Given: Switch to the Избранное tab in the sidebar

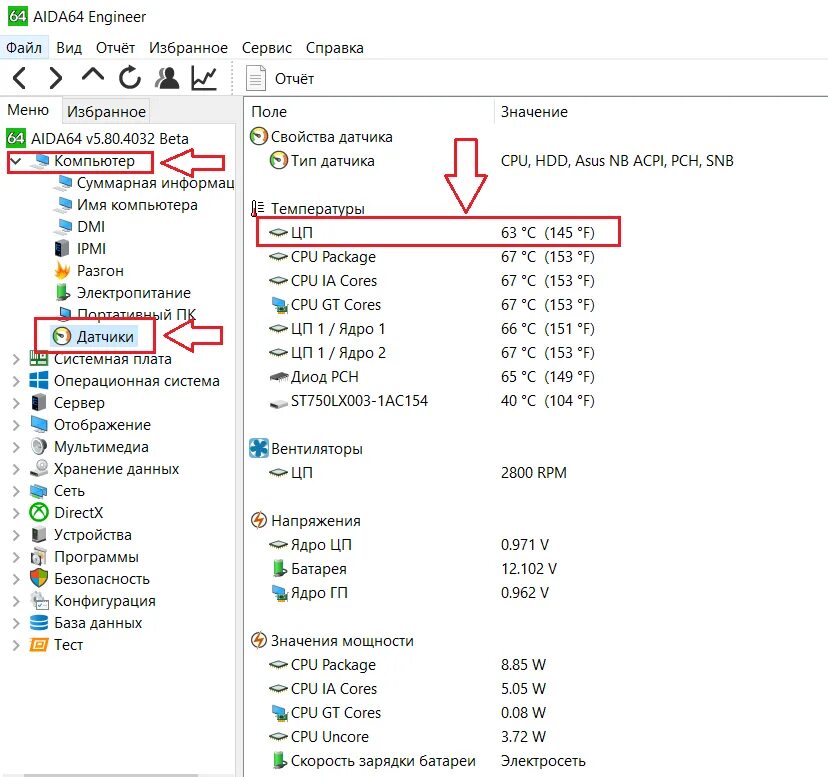Looking at the screenshot, I should [106, 111].
